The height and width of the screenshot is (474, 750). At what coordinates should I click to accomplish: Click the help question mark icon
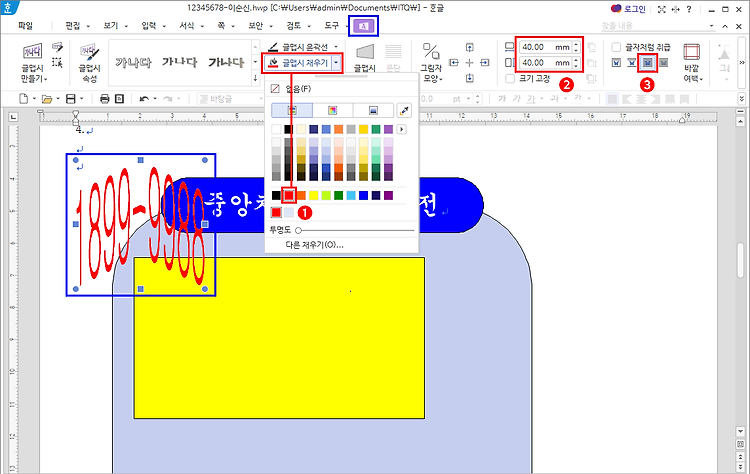(x=689, y=9)
